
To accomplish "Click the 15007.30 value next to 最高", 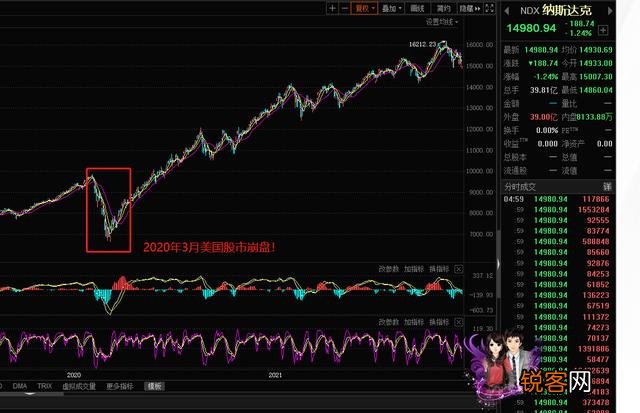I will (x=596, y=77).
